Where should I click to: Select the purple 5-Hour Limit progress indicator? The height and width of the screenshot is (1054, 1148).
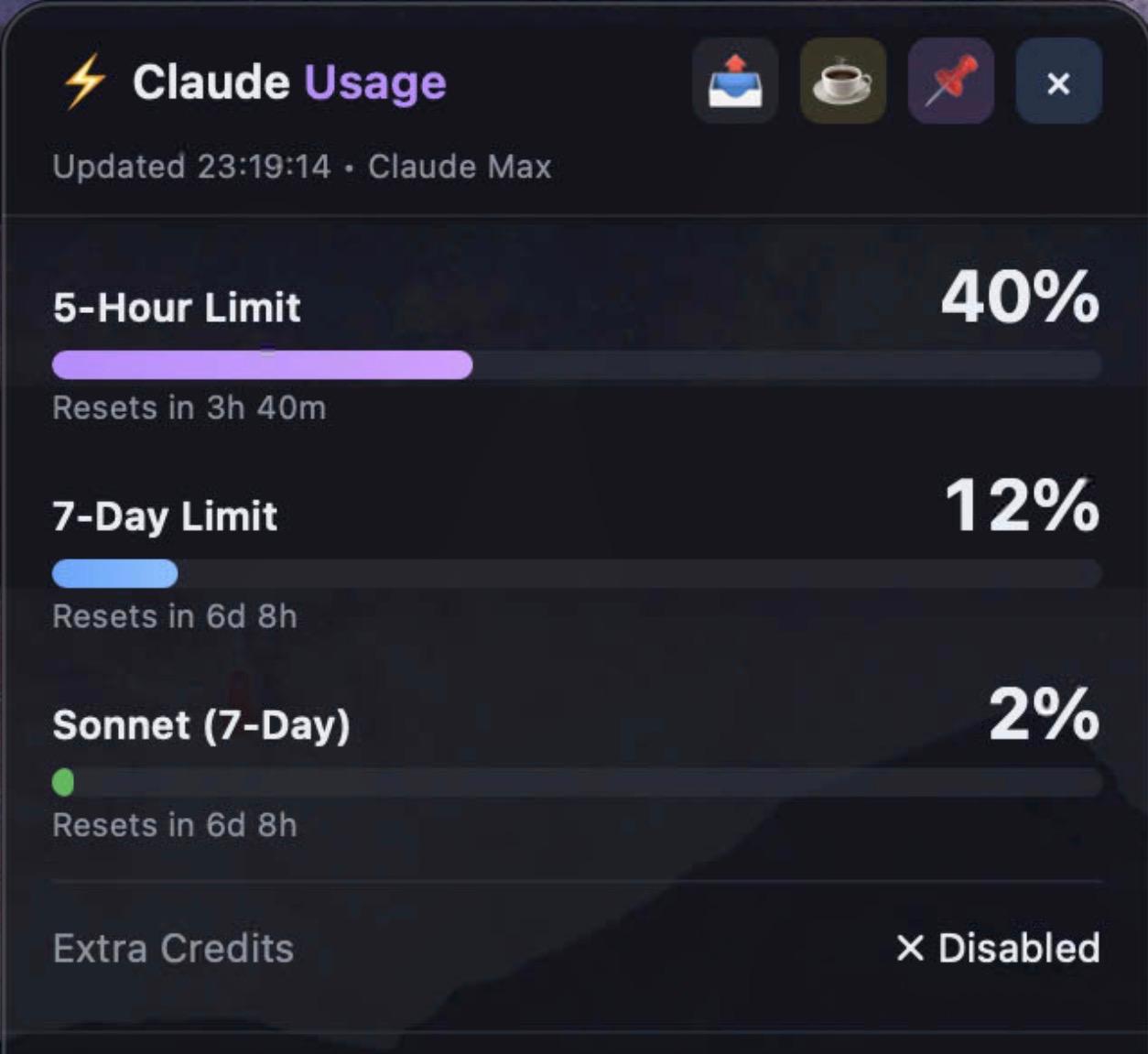(x=261, y=364)
